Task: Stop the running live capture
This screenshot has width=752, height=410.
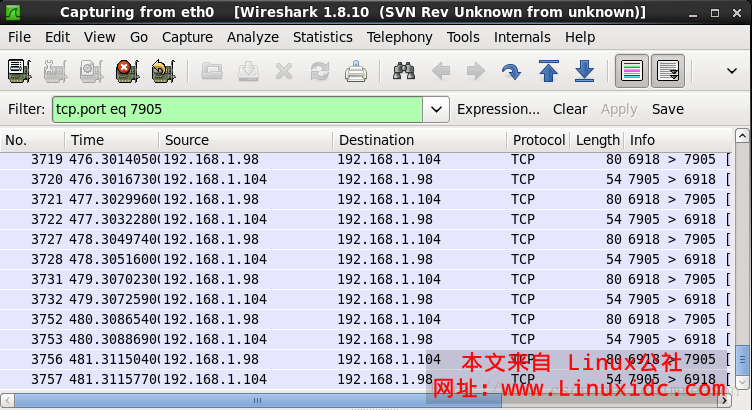Action: pyautogui.click(x=127, y=71)
